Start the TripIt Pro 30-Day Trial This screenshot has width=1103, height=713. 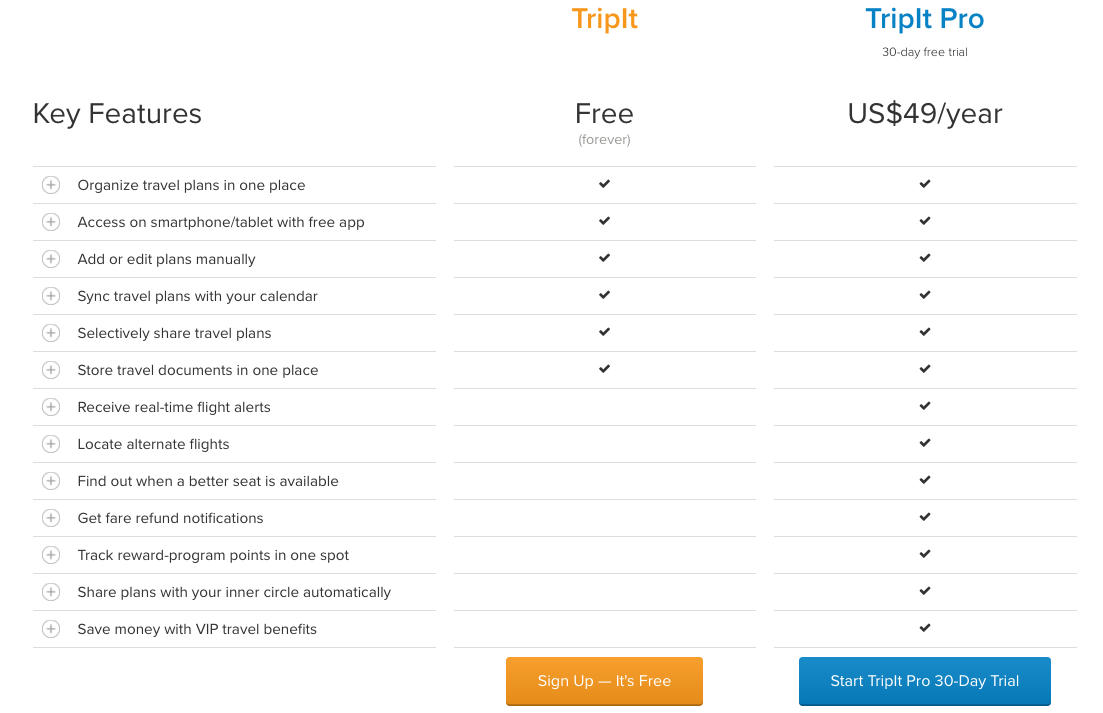point(924,681)
